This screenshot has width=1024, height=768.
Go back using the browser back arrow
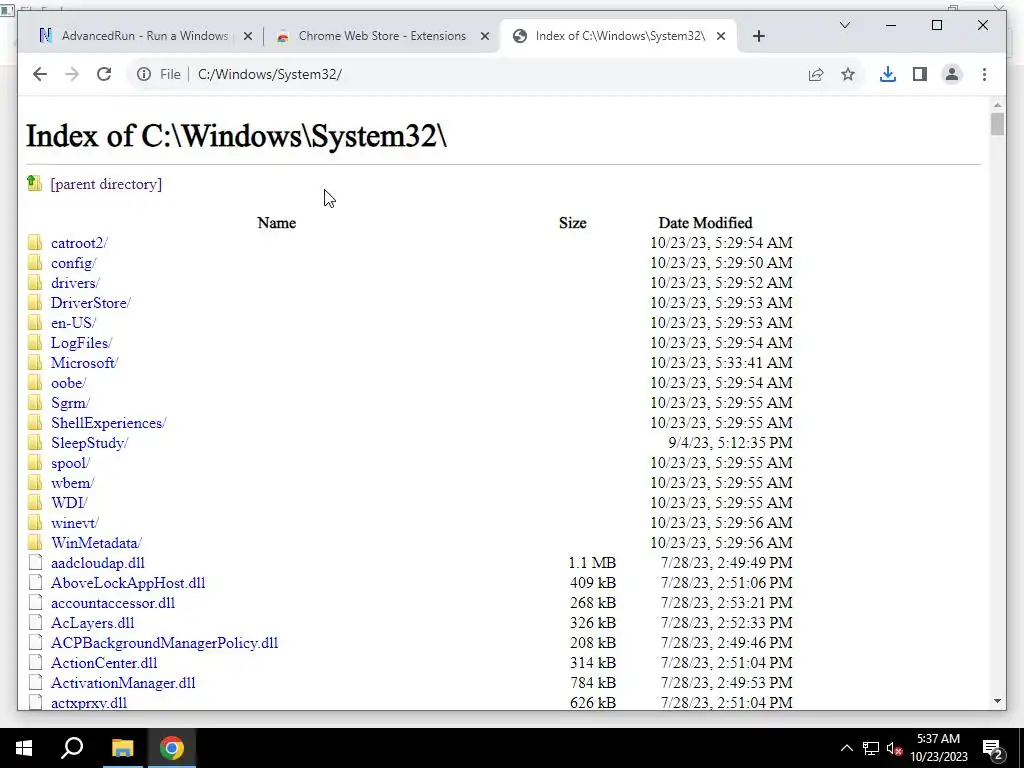pos(40,74)
